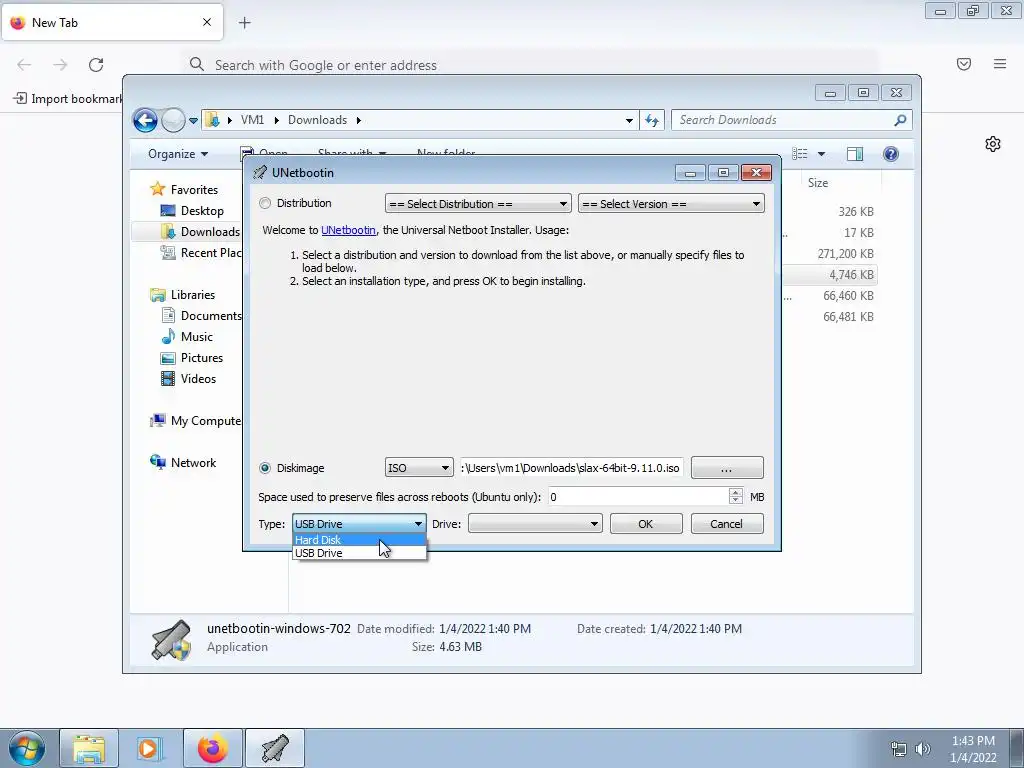The height and width of the screenshot is (768, 1024).
Task: Choose Hard Disk from the Type list
Action: 359,540
